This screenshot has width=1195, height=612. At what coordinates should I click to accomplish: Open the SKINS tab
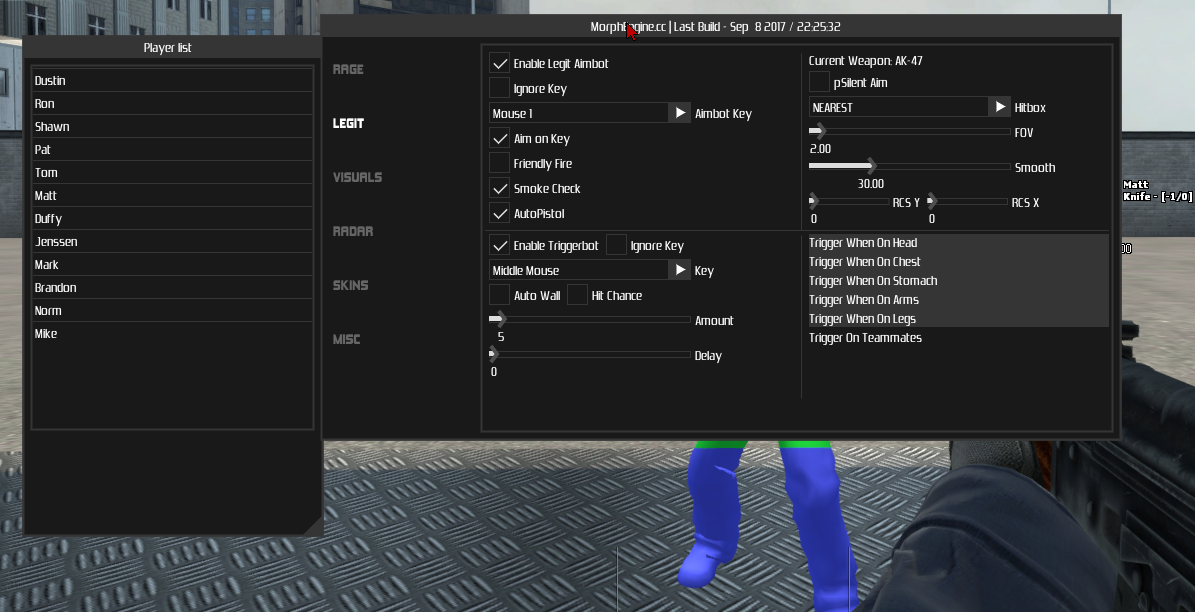pyautogui.click(x=351, y=286)
